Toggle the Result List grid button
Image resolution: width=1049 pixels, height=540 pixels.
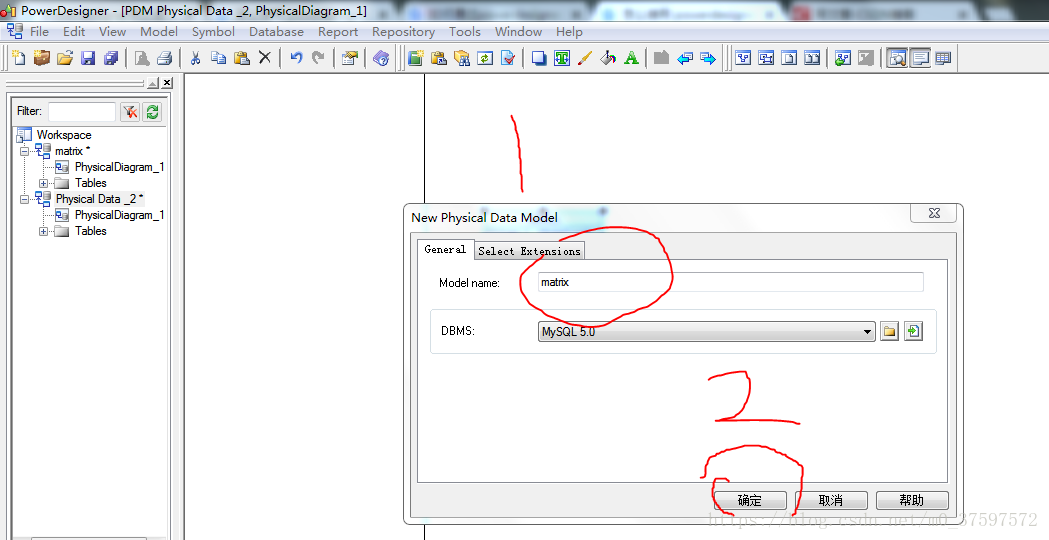[943, 58]
